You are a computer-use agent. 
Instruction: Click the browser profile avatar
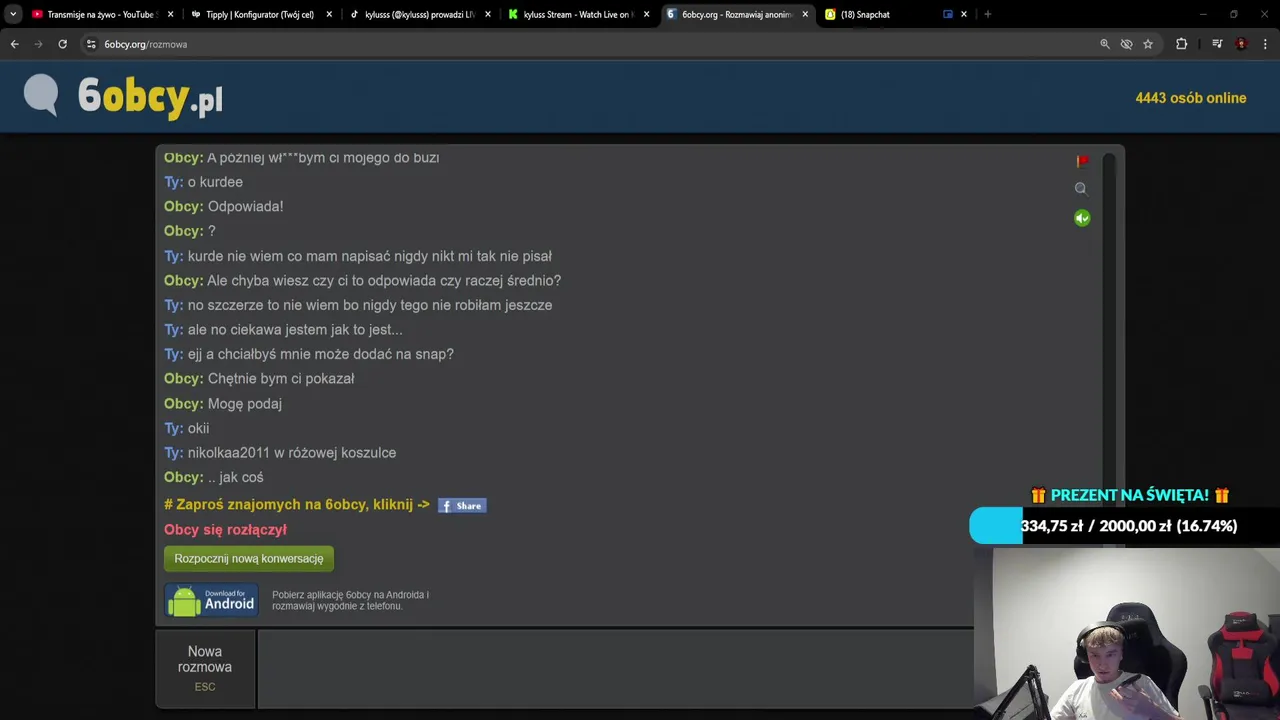(1241, 44)
